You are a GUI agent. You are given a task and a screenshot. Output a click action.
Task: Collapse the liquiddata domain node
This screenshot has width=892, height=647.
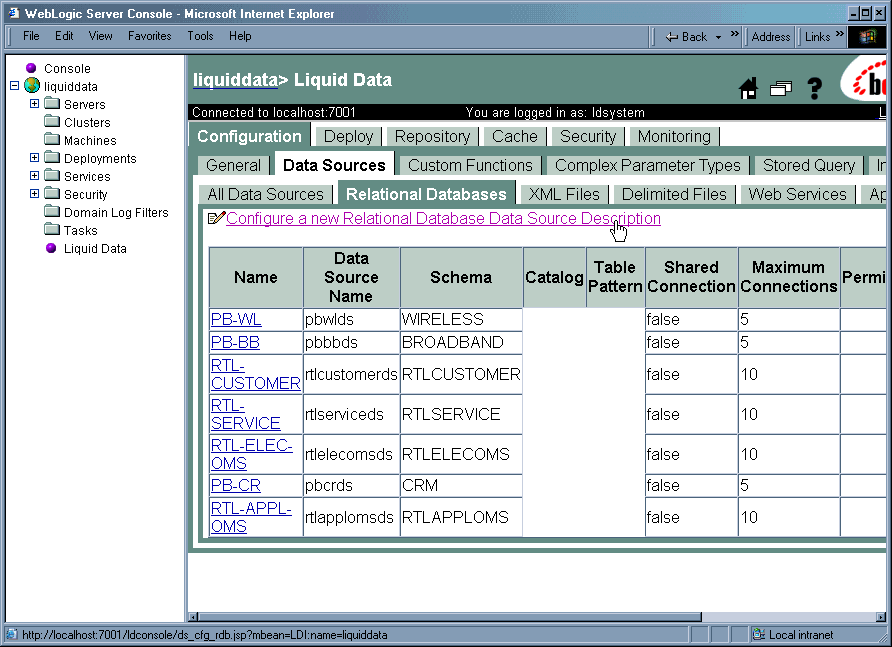click(x=15, y=86)
